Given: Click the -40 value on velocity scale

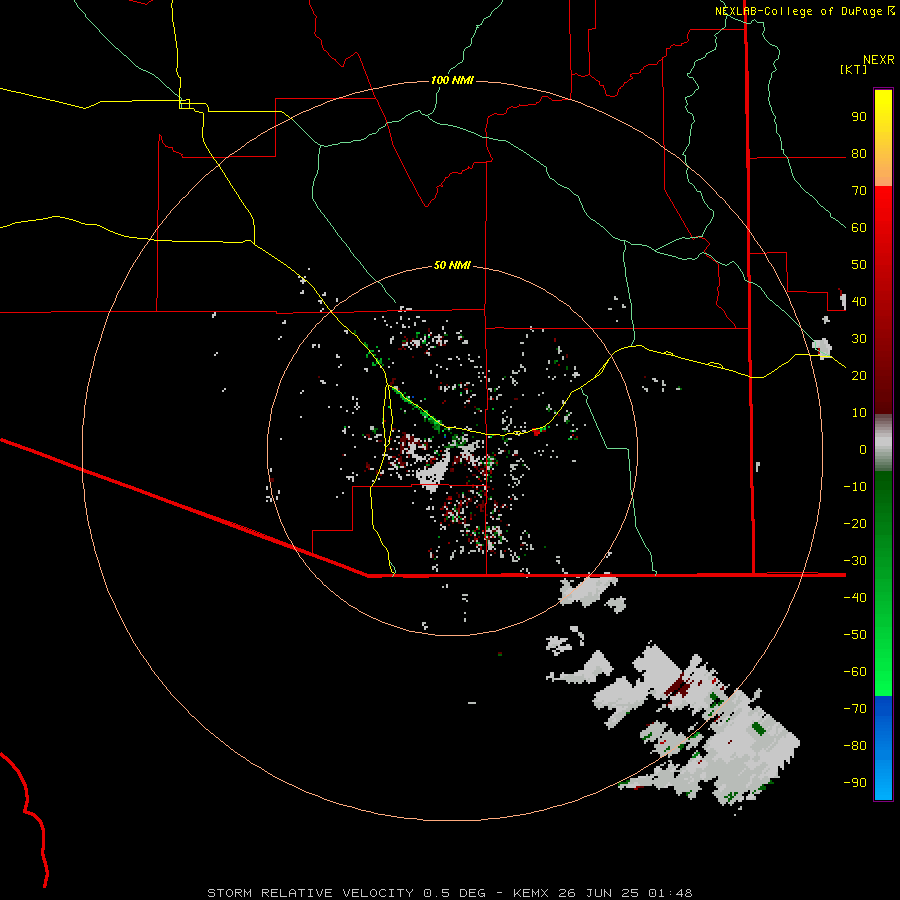Looking at the screenshot, I should pos(855,598).
